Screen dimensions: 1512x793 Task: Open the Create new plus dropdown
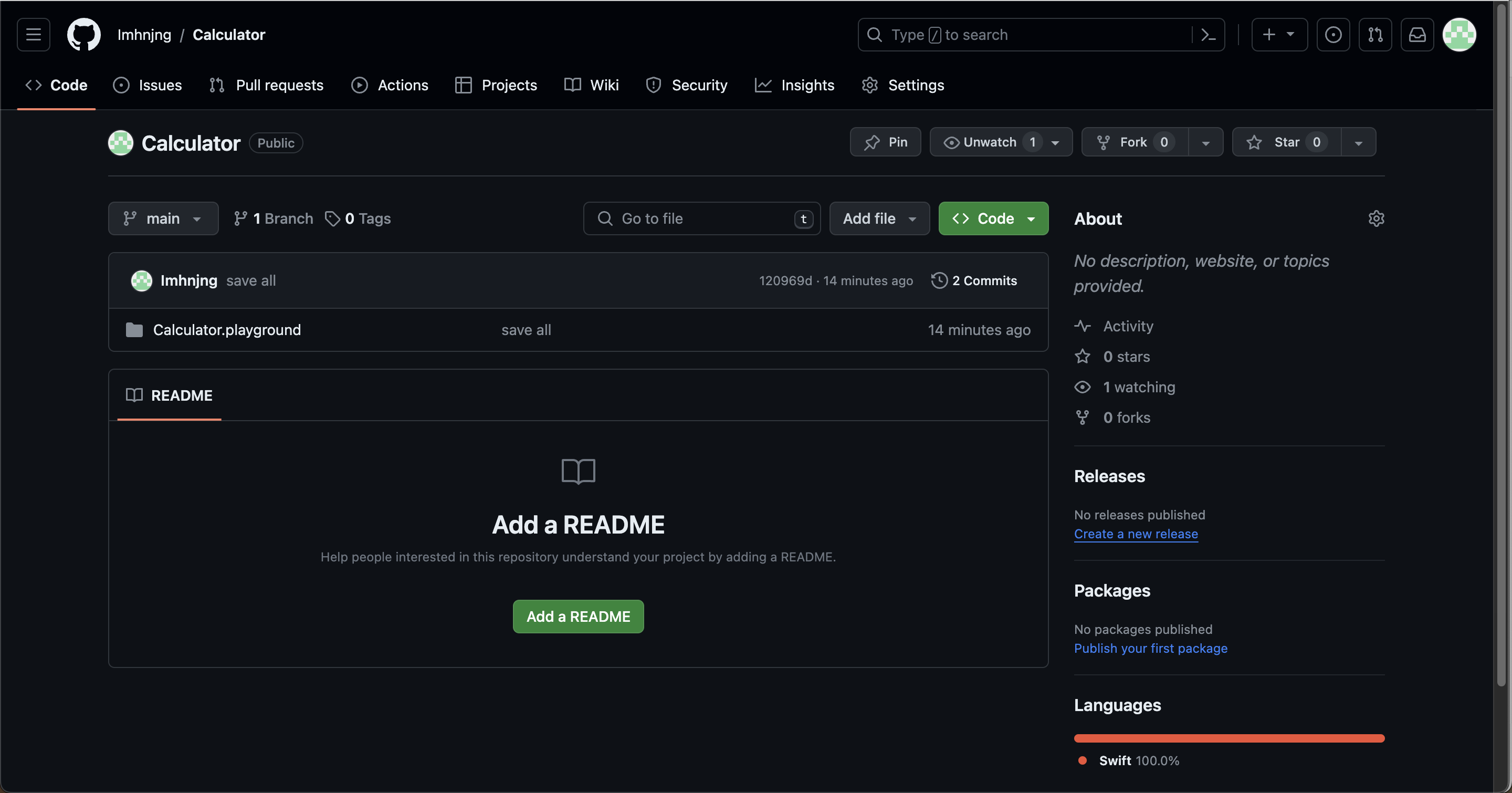pyautogui.click(x=1279, y=35)
